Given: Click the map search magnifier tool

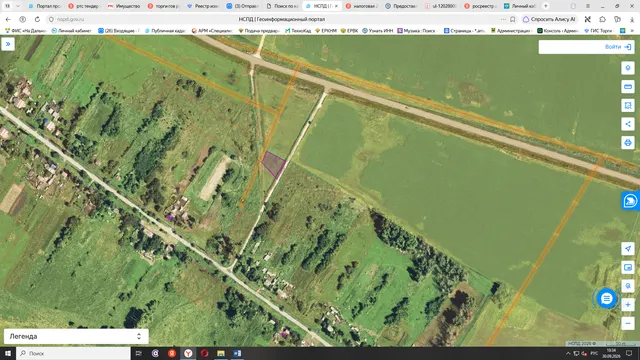Looking at the screenshot, I should tap(628, 286).
